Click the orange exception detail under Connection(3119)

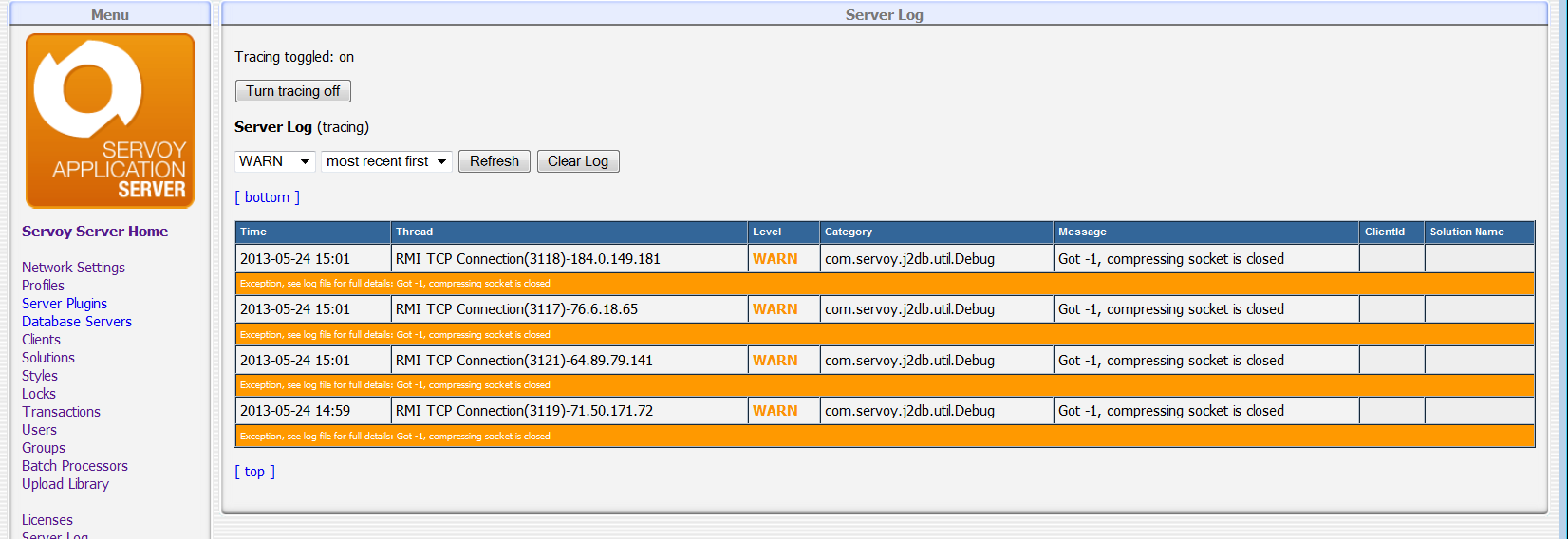pyautogui.click(x=885, y=437)
